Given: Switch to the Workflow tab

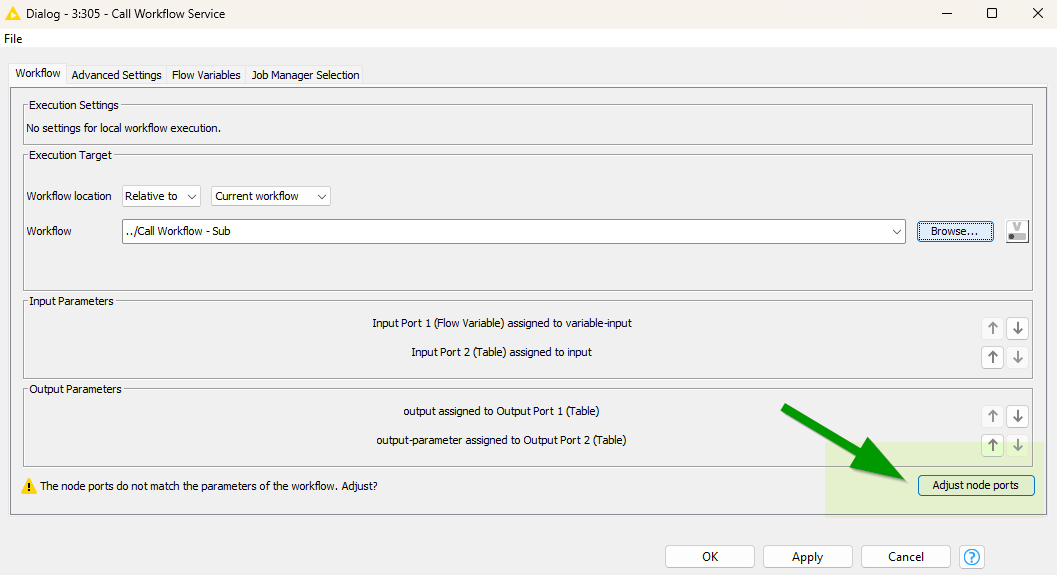Looking at the screenshot, I should click(x=38, y=73).
